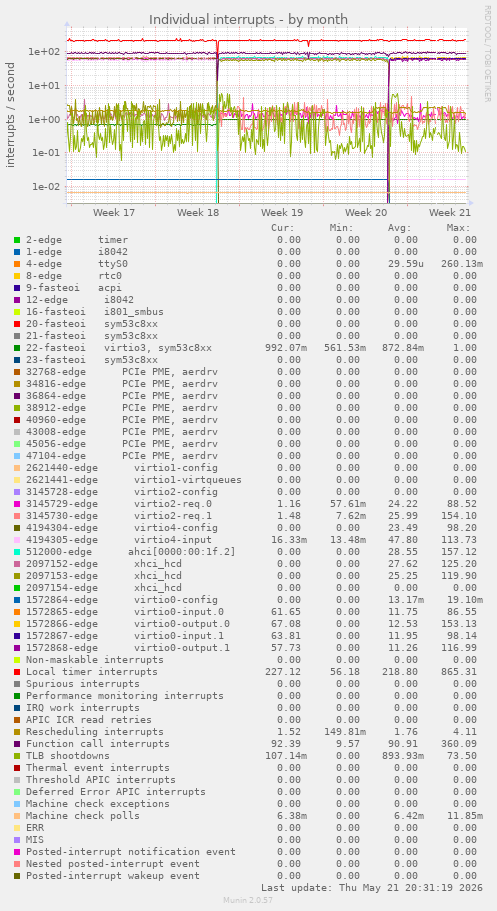497x911 pixels.
Task: Click the Avg: column header
Action: 400,228
